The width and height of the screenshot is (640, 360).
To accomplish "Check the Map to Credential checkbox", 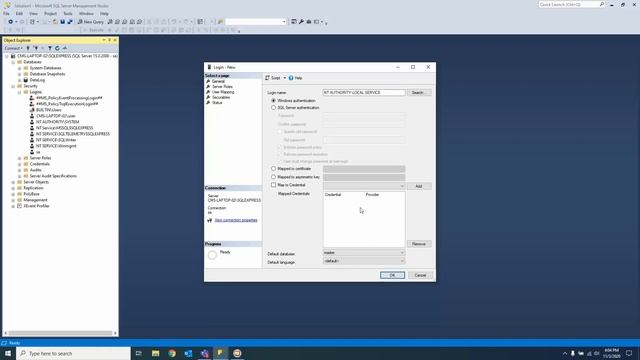I will pos(273,185).
